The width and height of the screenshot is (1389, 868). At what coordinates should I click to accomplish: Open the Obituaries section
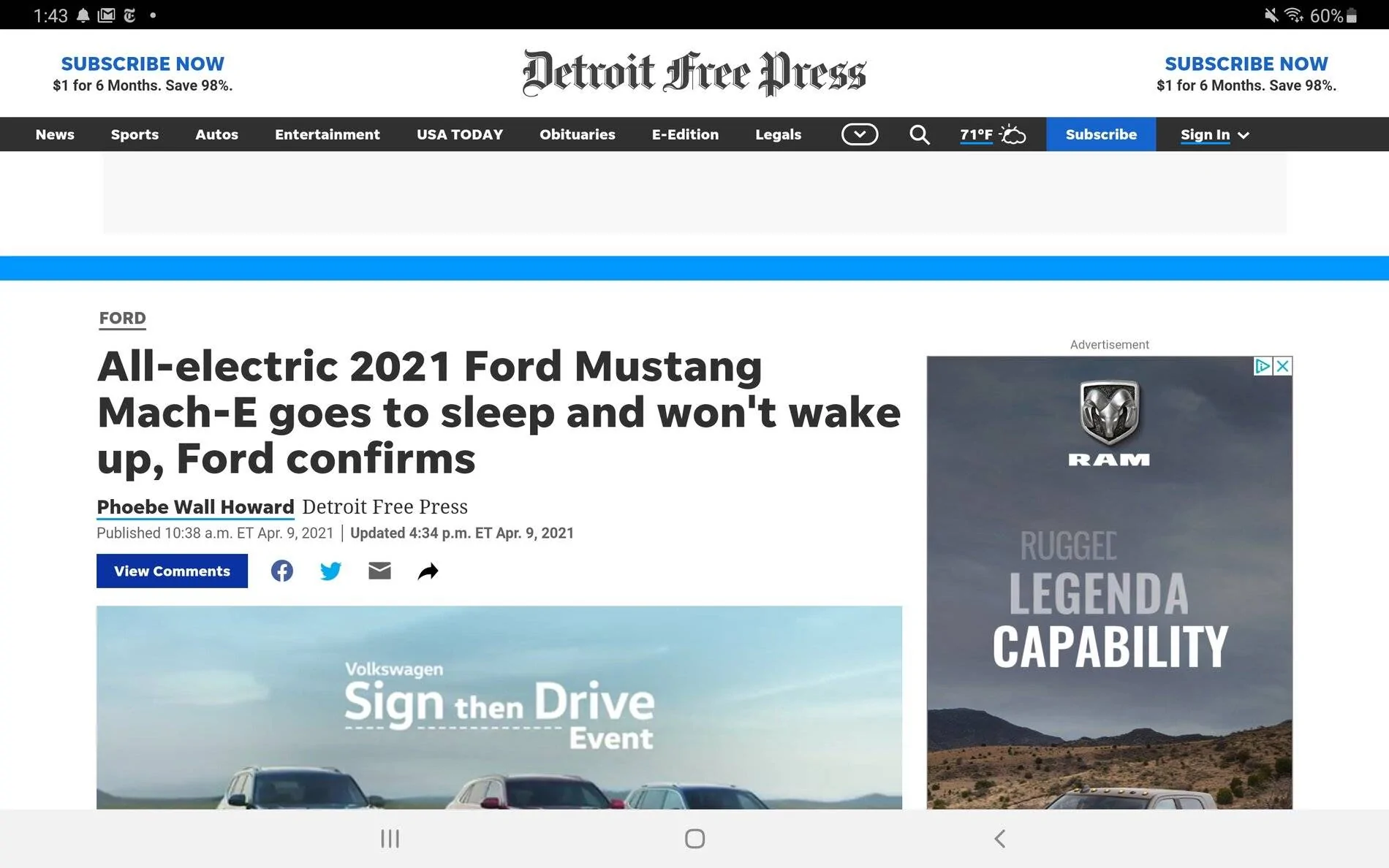(x=578, y=134)
